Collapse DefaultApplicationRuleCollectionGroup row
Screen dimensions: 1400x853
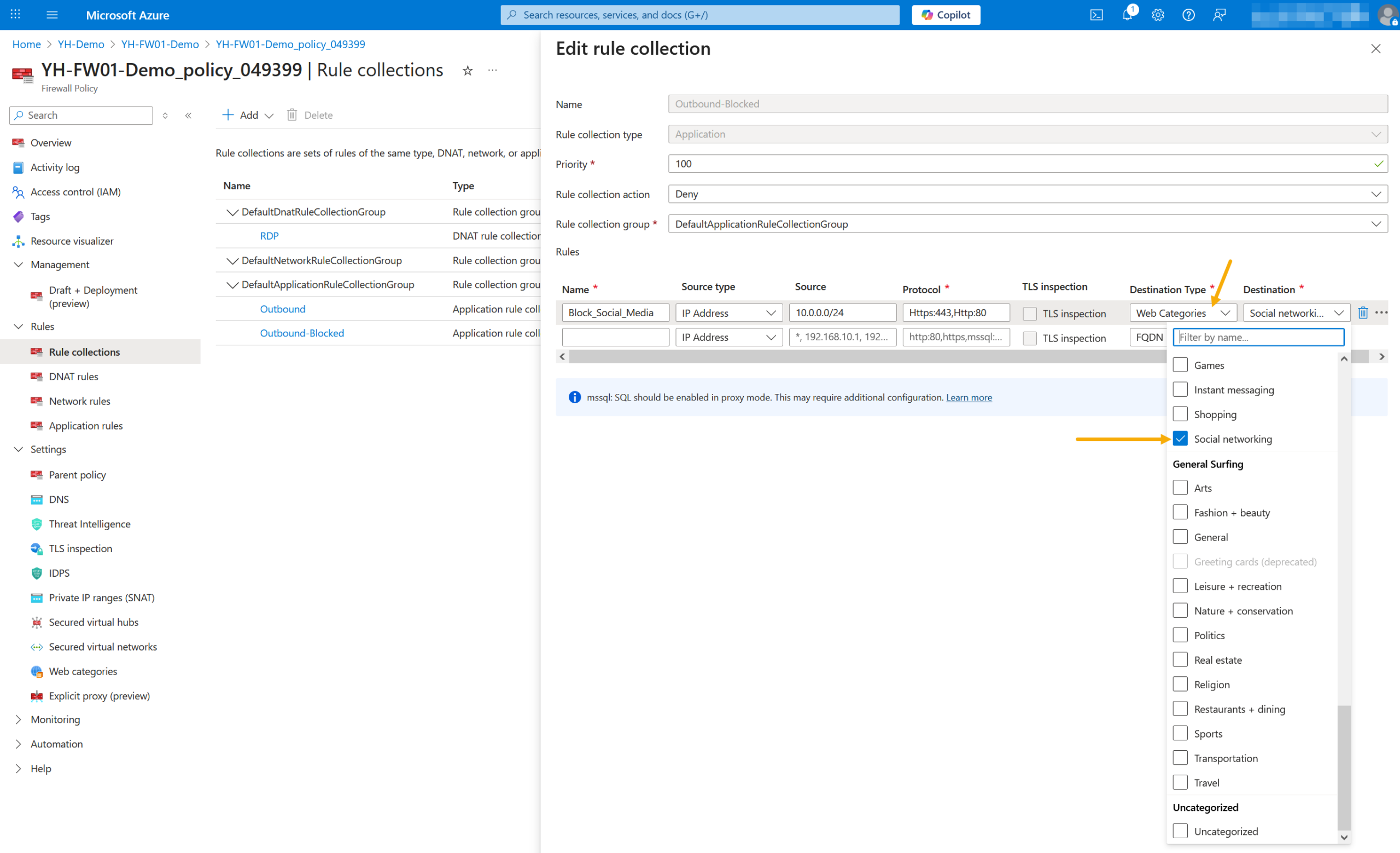pos(232,285)
